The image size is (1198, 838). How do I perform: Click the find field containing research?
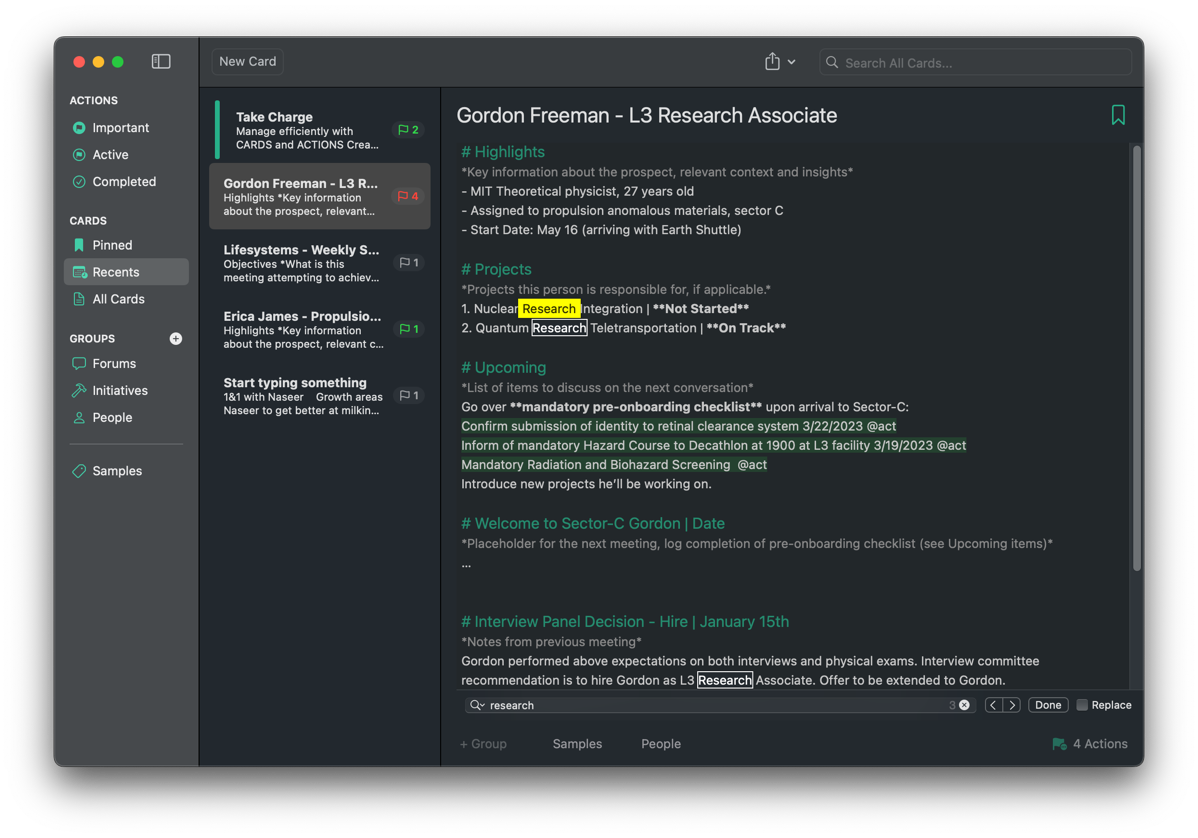(x=718, y=705)
